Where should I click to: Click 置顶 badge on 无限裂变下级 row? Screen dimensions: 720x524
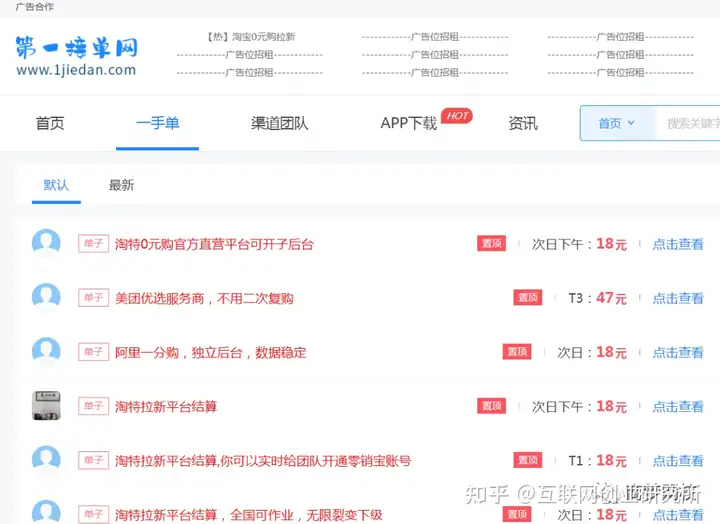pos(517,514)
